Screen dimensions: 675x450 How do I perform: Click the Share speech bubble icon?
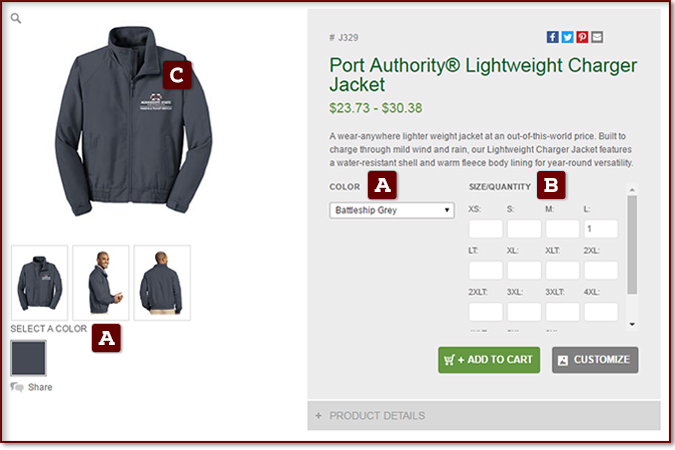17,387
